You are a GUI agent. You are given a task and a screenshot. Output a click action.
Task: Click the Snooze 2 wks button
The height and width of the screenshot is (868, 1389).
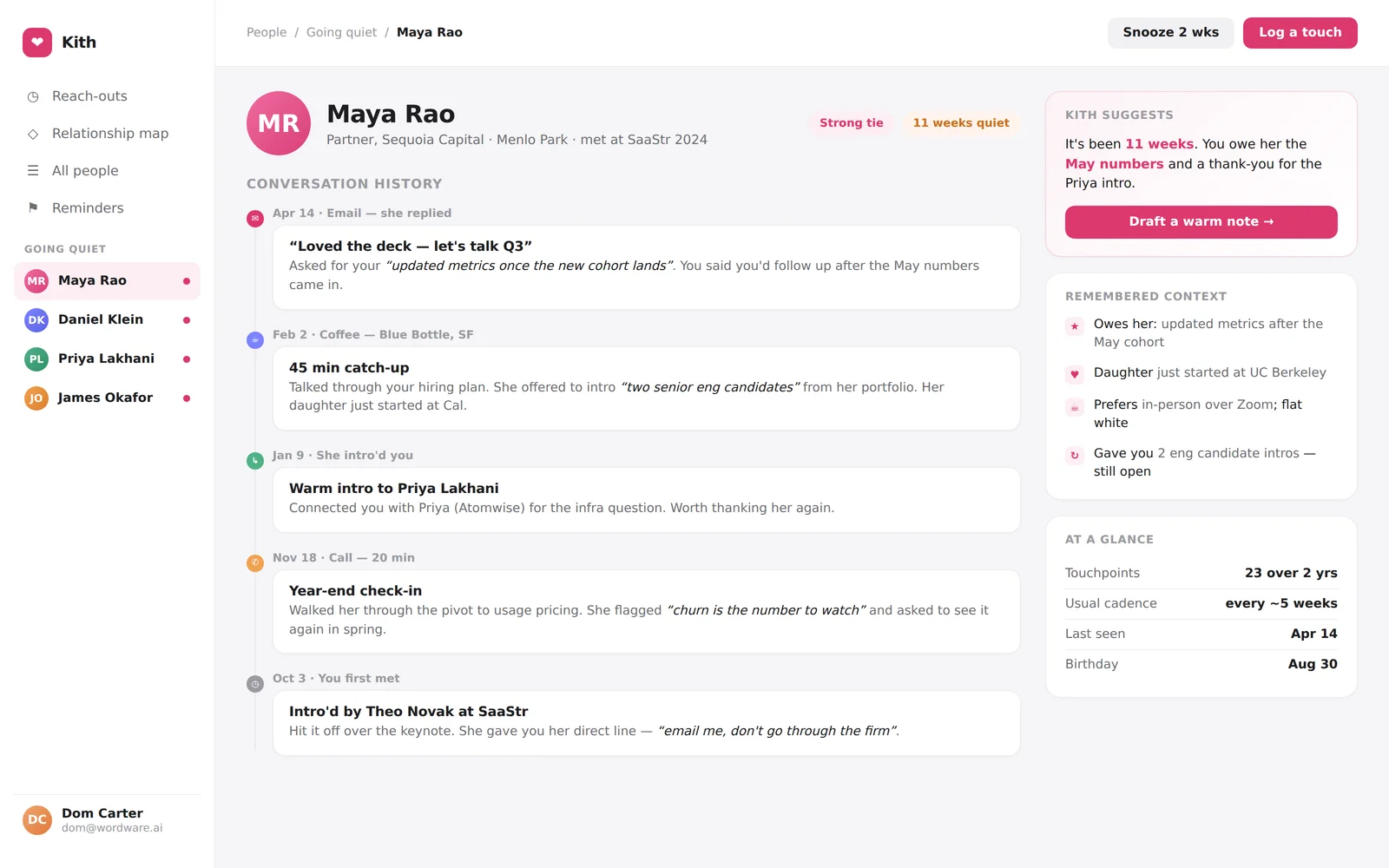1170,33
